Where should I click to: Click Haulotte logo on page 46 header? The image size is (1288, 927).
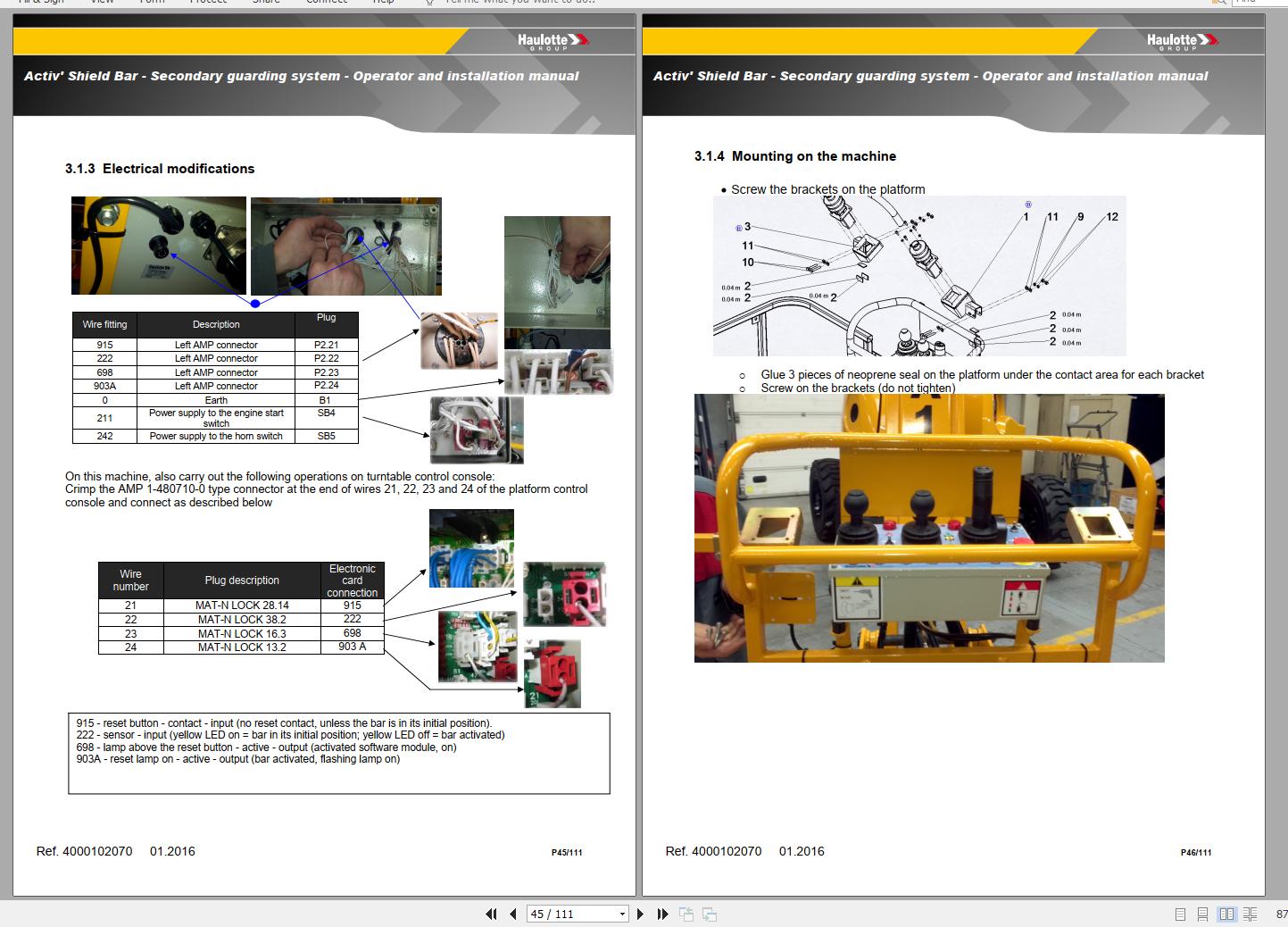(1182, 41)
